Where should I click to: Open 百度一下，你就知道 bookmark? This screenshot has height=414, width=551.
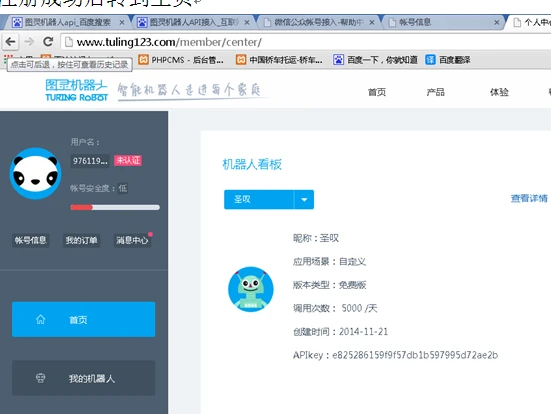click(376, 60)
